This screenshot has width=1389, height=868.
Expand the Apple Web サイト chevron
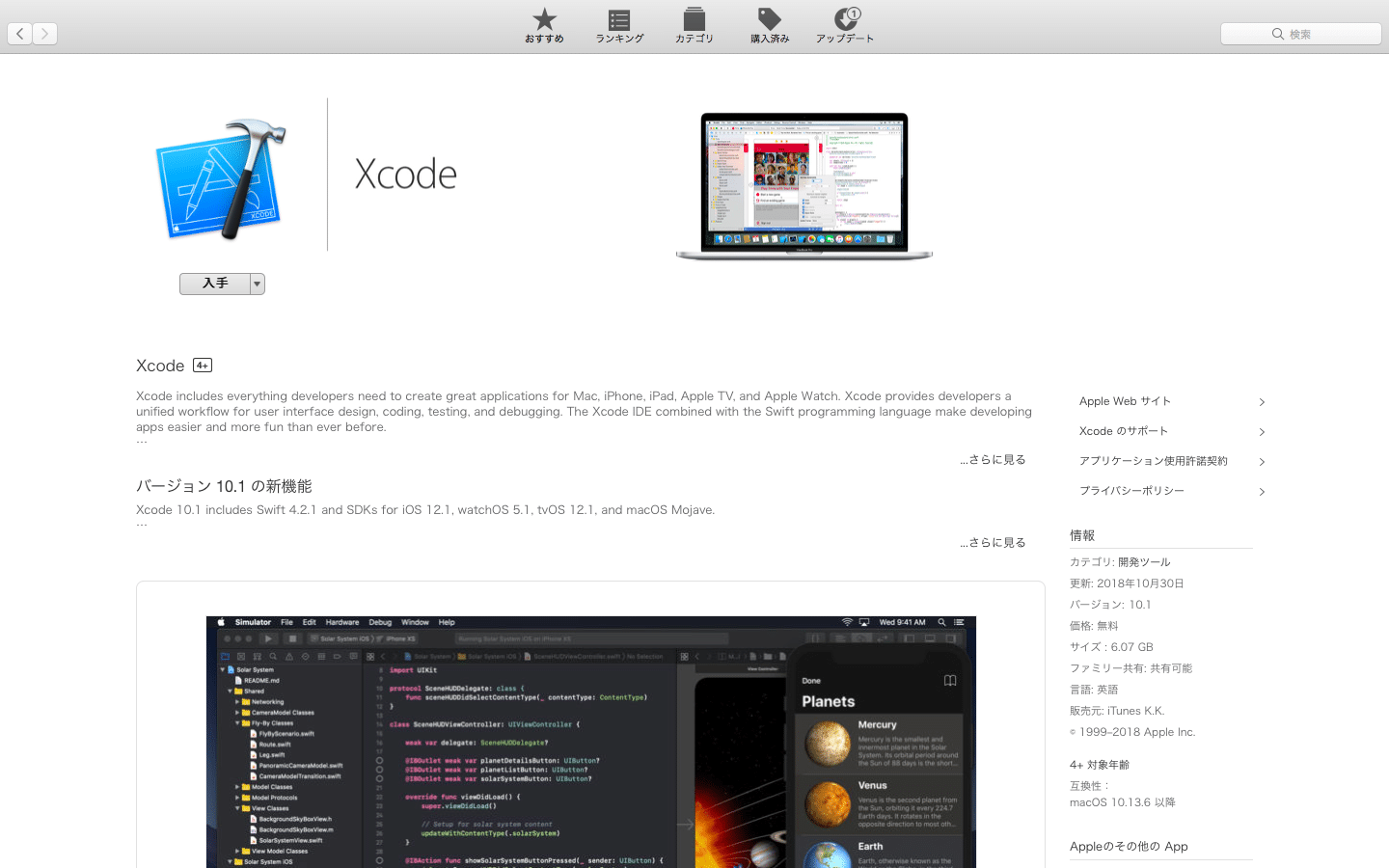[1261, 401]
